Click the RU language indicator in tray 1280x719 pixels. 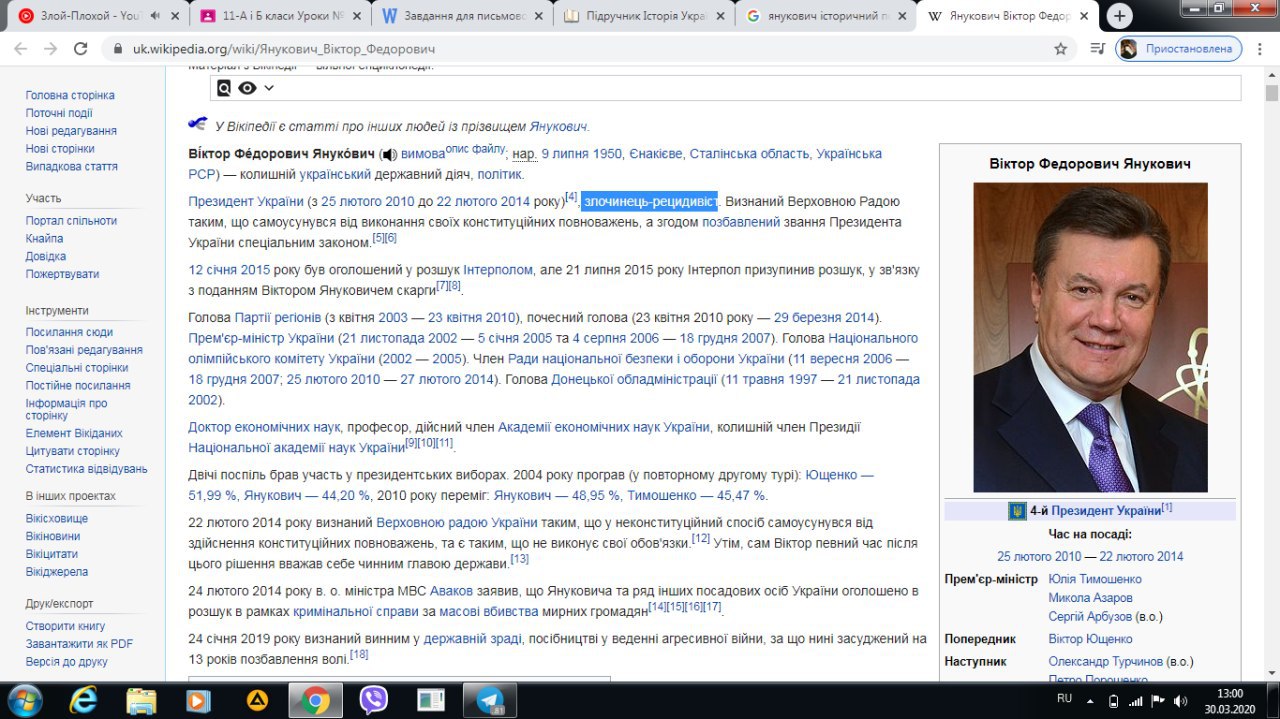point(1065,699)
